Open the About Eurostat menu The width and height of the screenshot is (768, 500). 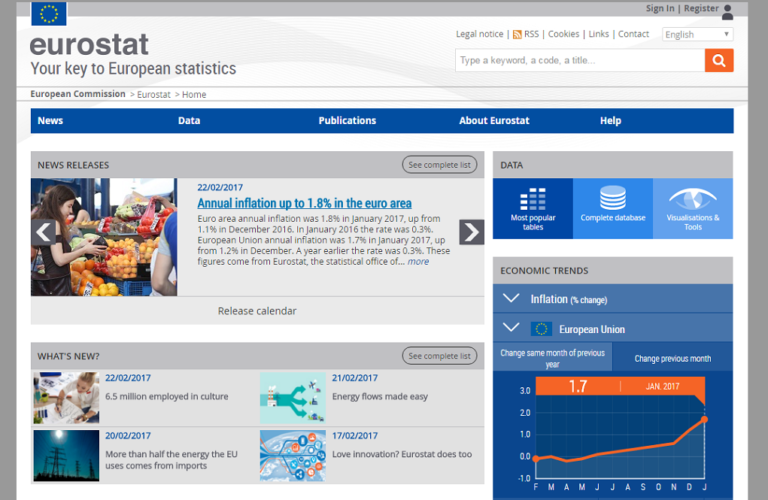494,120
